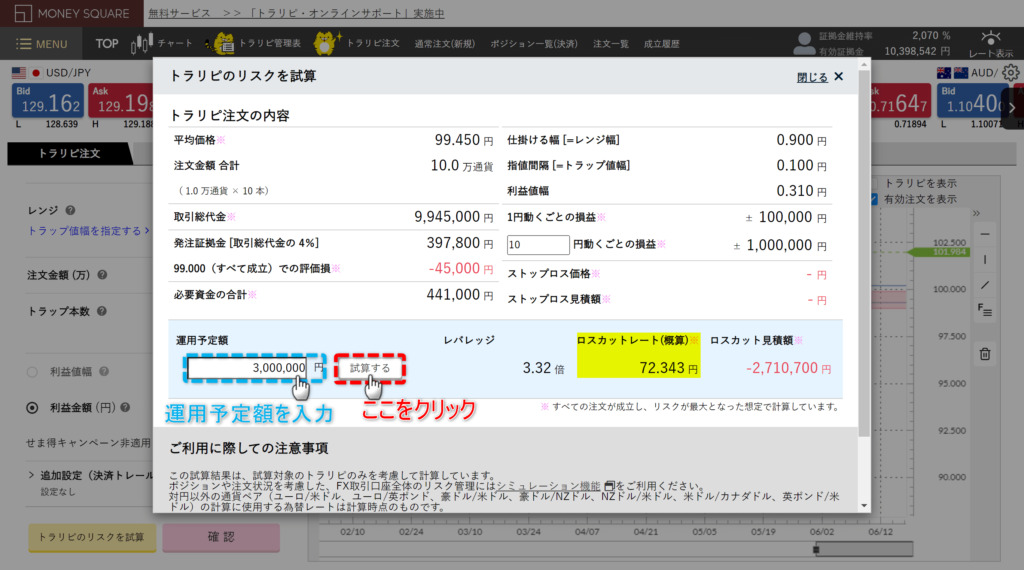
Task: Click the 10 円動くごとの損益 input field
Action: click(x=538, y=245)
